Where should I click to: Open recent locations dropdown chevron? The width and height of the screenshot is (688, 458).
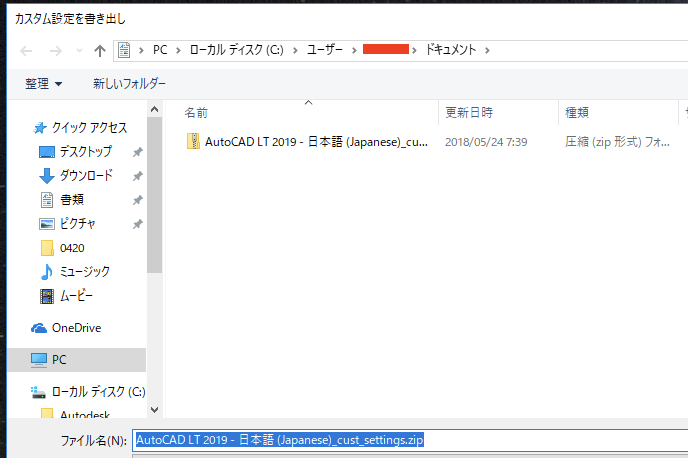click(x=79, y=50)
